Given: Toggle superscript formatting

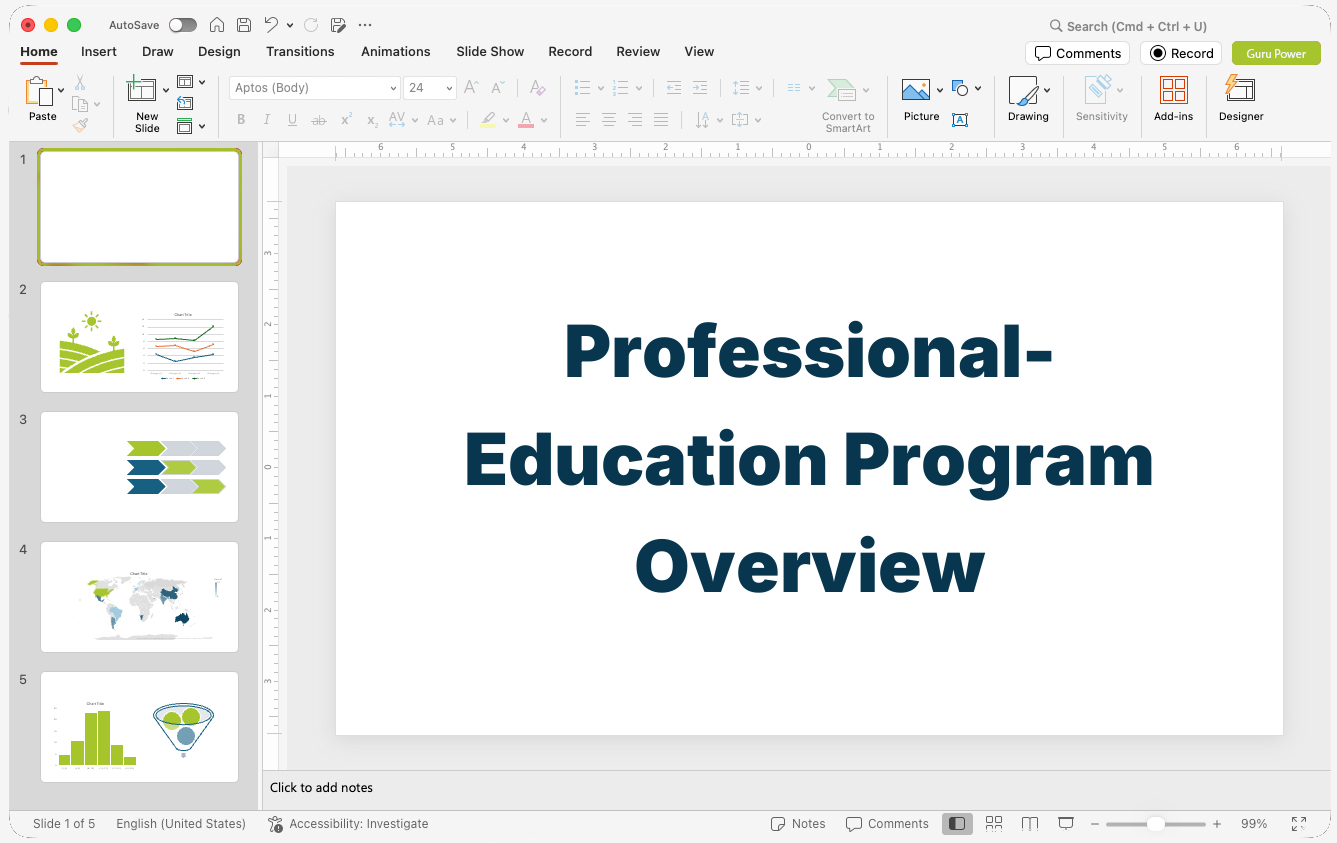Looking at the screenshot, I should [x=346, y=120].
